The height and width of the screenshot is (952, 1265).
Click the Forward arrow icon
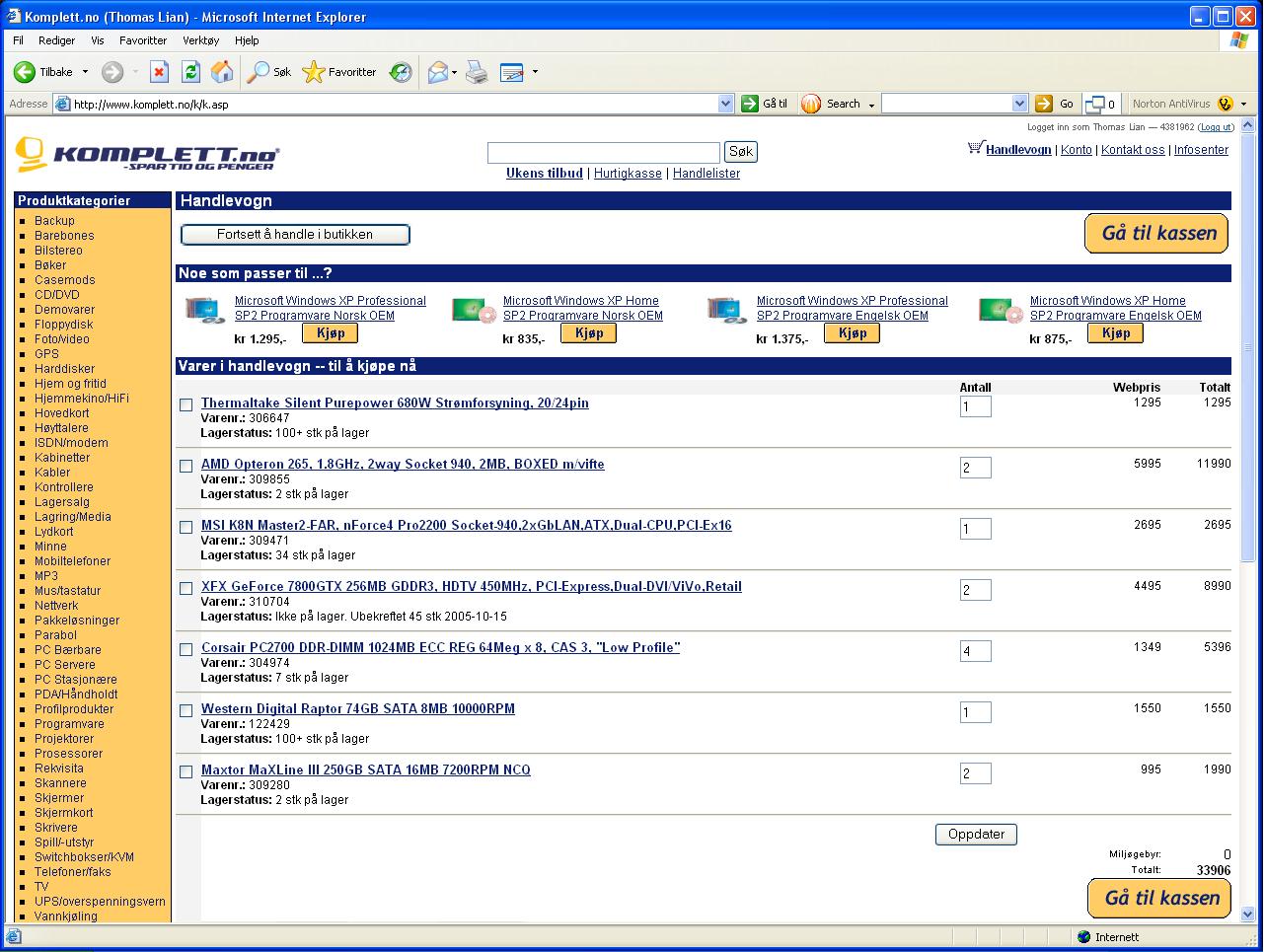(112, 72)
